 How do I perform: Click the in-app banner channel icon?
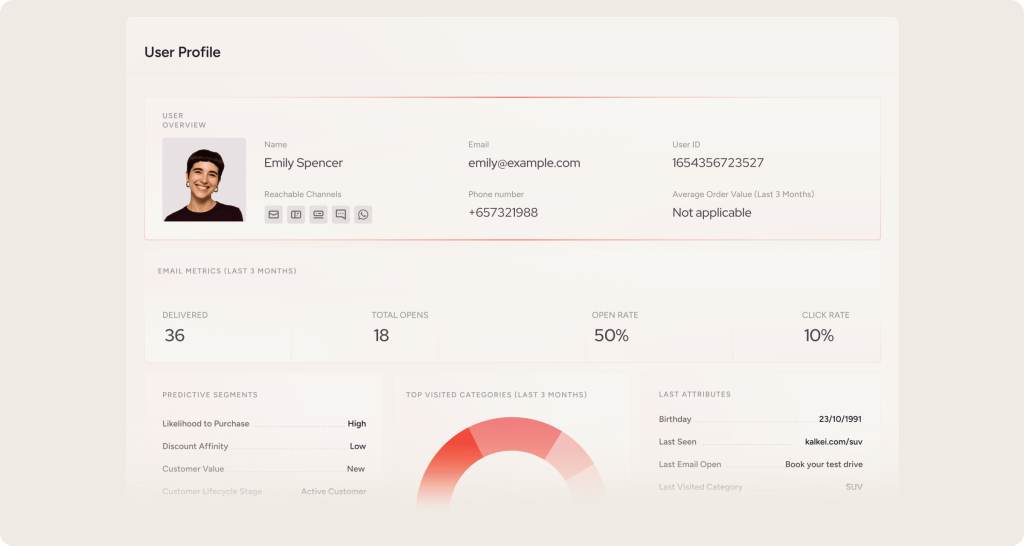pyautogui.click(x=318, y=214)
